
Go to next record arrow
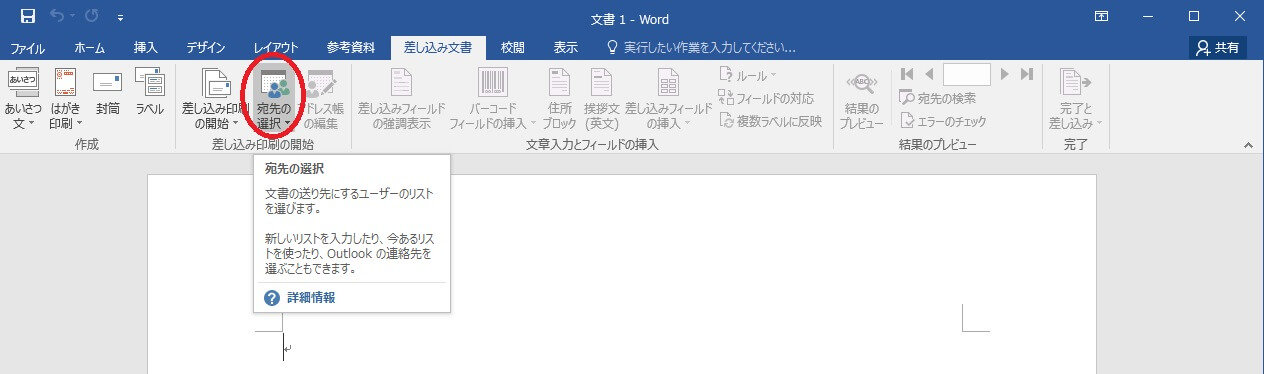click(1004, 74)
